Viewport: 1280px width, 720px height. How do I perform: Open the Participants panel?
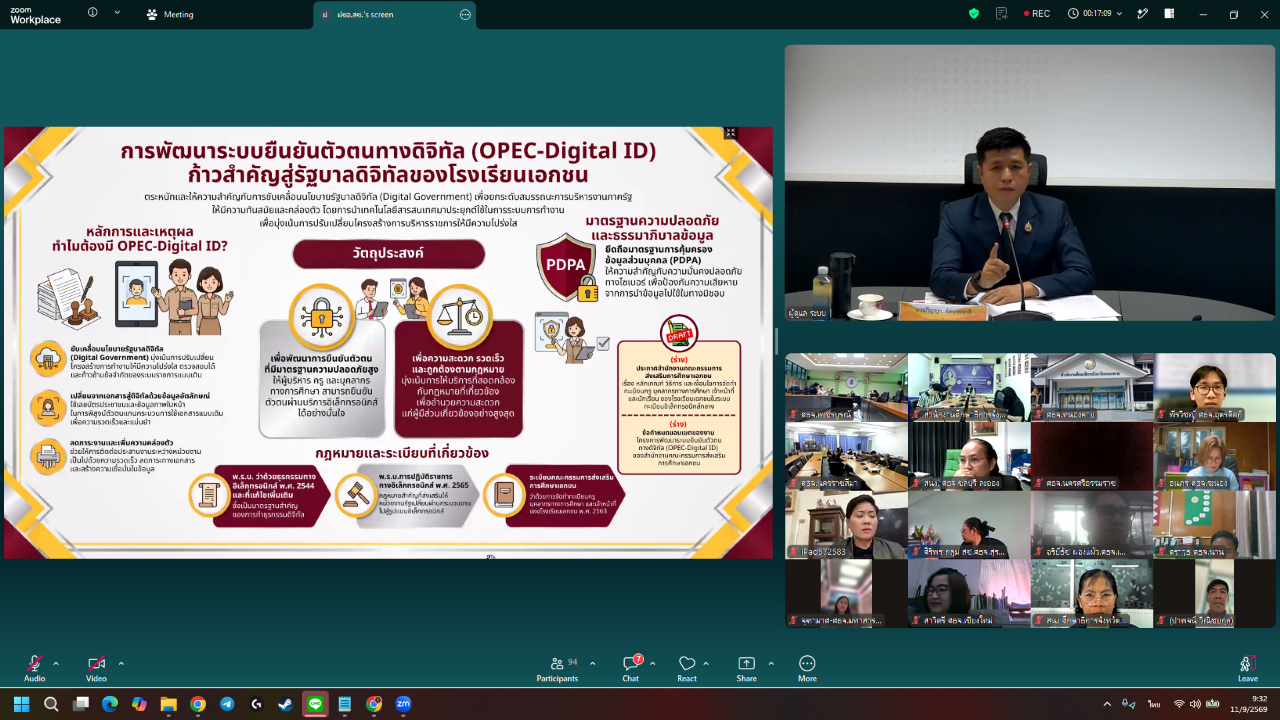pyautogui.click(x=557, y=668)
